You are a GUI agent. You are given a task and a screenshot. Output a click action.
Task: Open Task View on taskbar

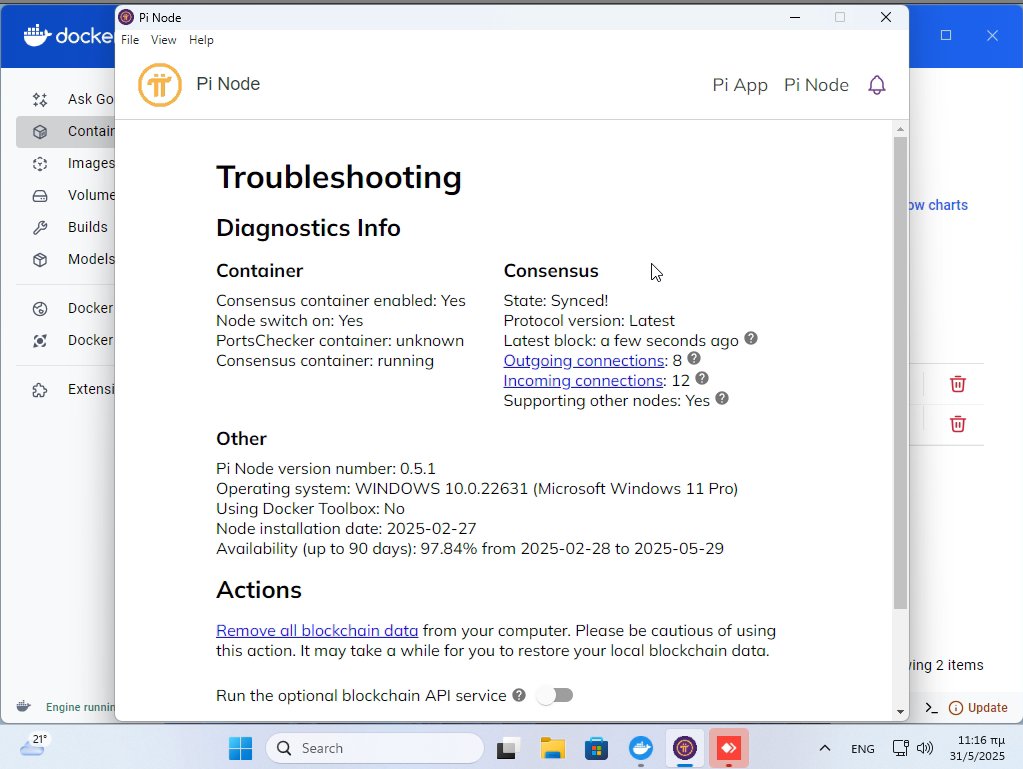click(x=508, y=748)
